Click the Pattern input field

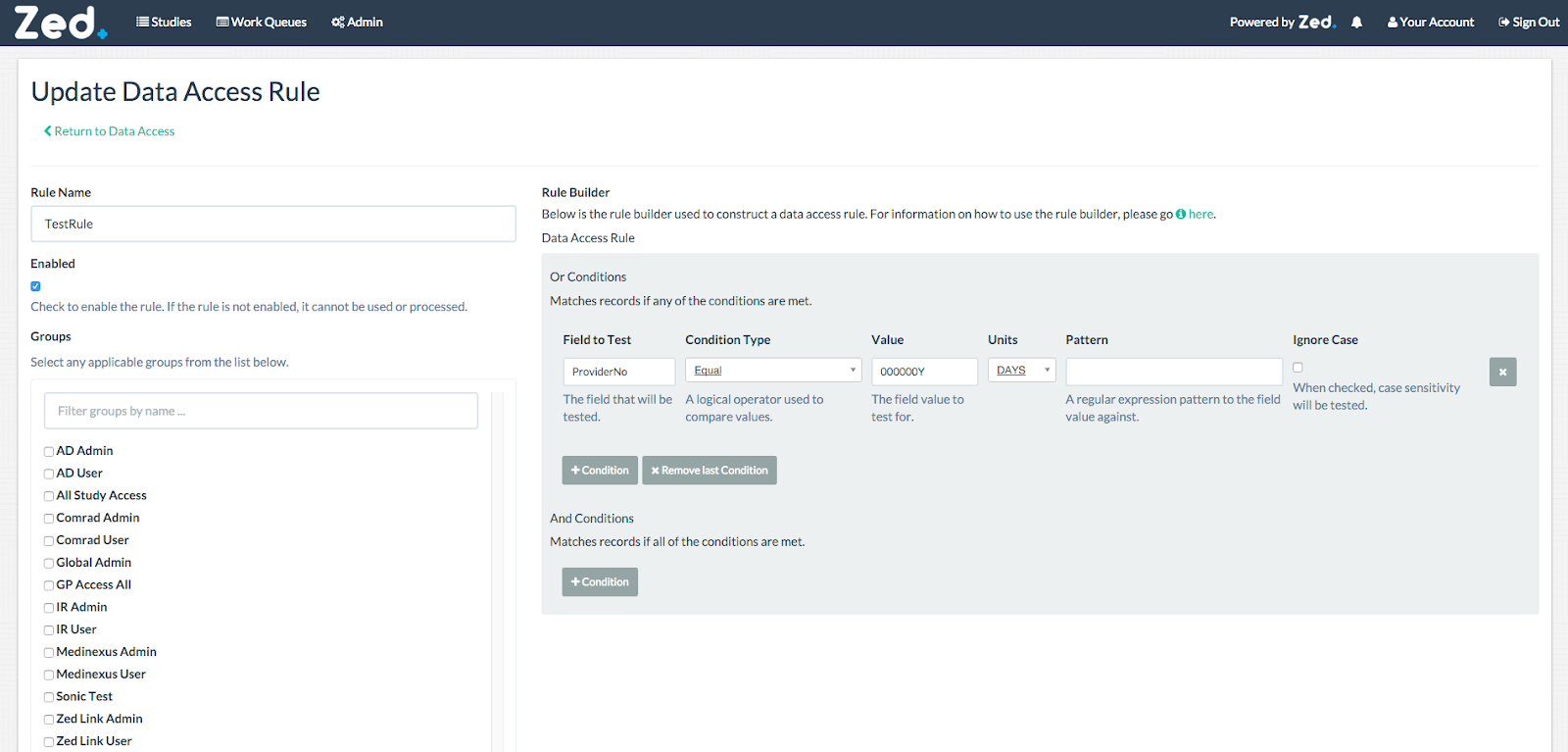point(1174,372)
